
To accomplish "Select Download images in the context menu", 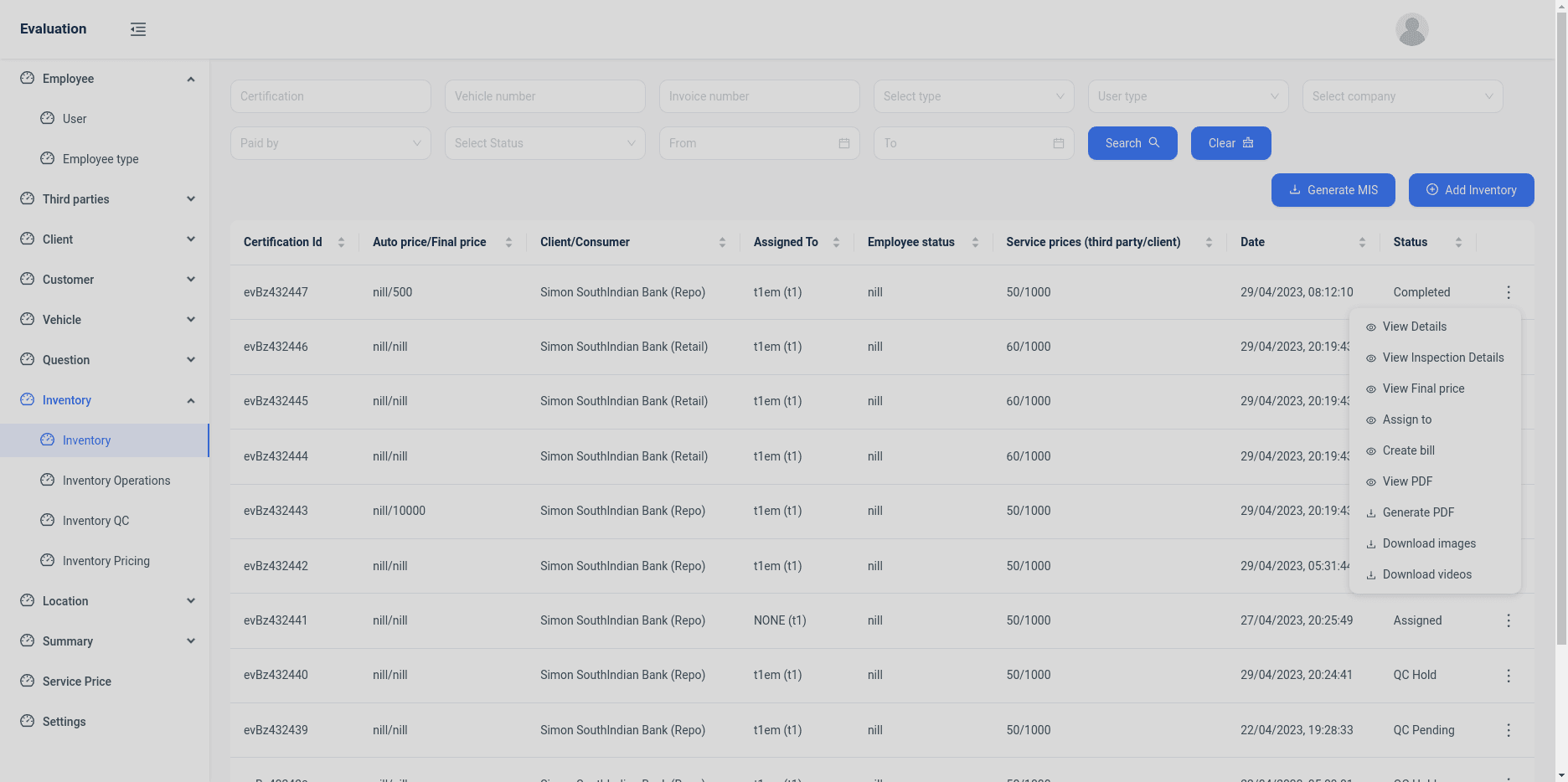I will click(1435, 543).
